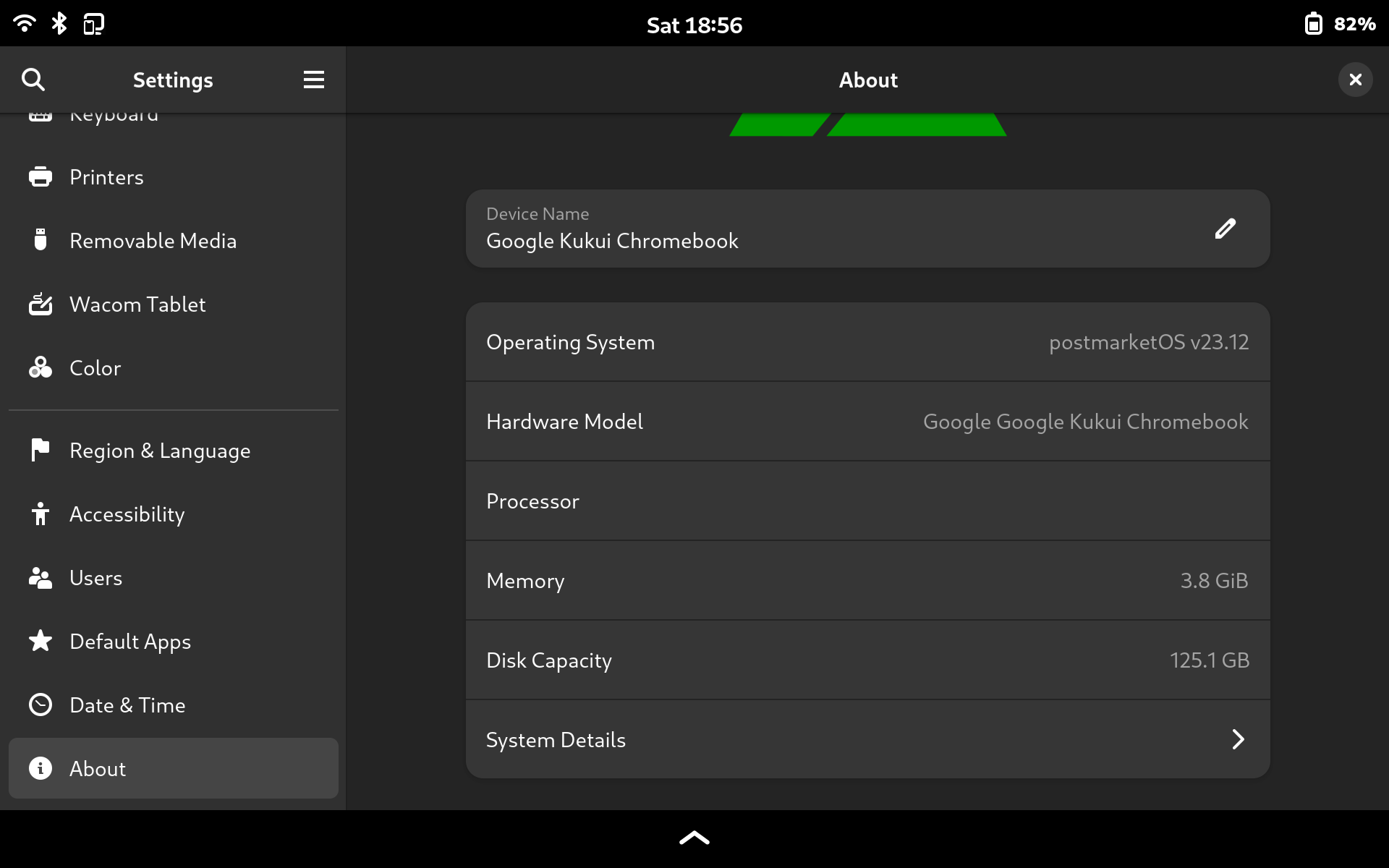Click the Accessibility figure icon

click(41, 514)
